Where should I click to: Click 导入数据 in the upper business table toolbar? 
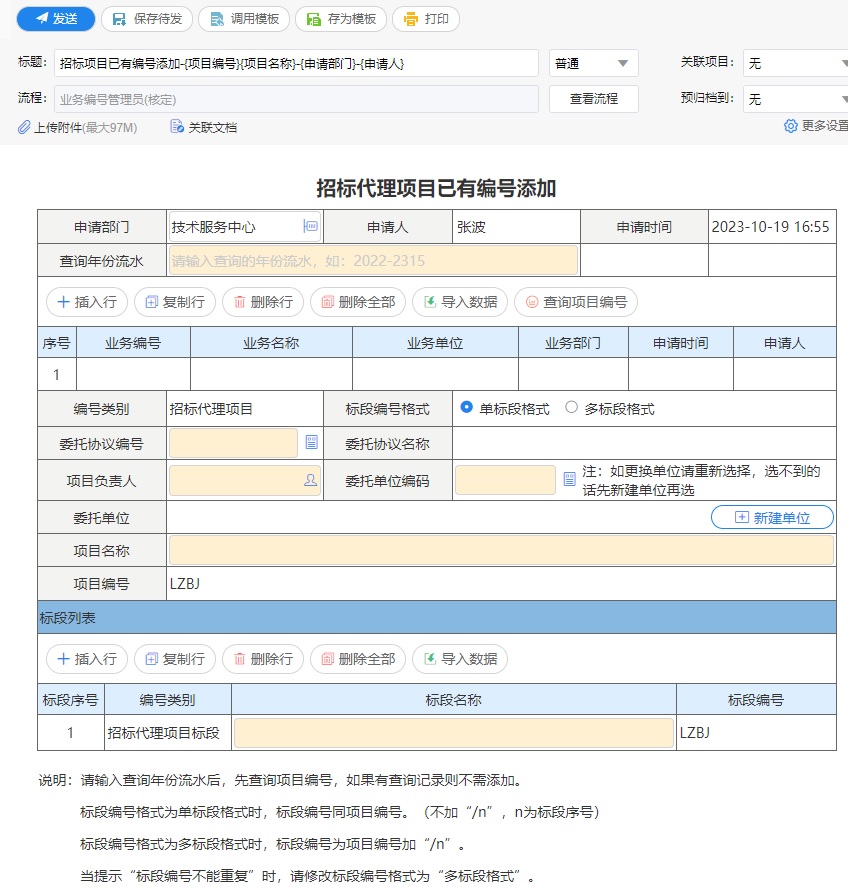pyautogui.click(x=460, y=302)
